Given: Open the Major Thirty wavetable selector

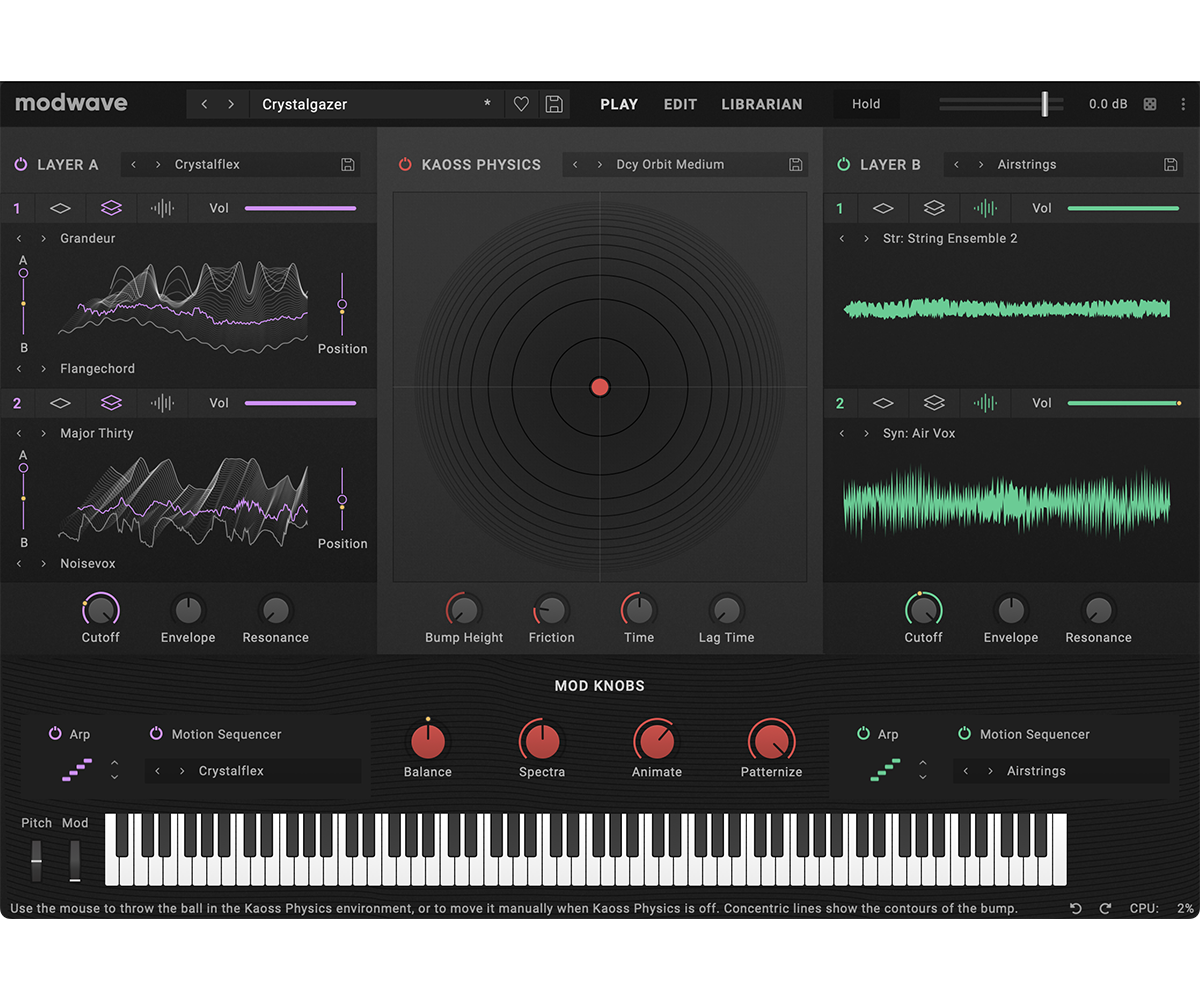Looking at the screenshot, I should click(x=96, y=433).
